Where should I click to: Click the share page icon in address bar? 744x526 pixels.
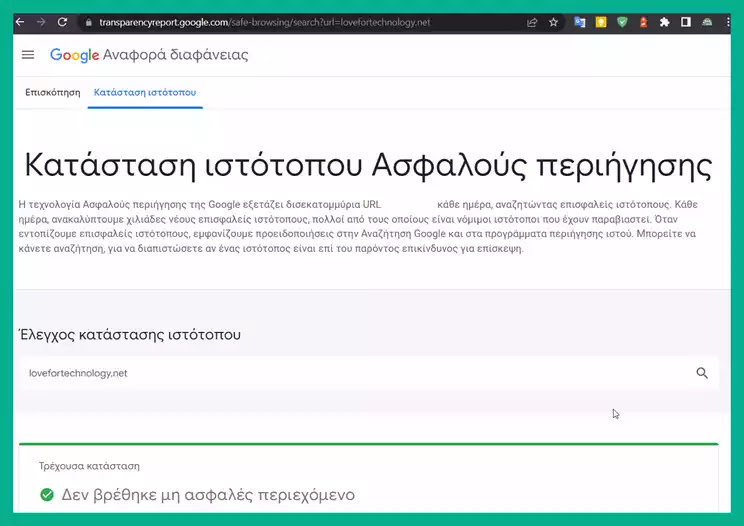point(532,22)
